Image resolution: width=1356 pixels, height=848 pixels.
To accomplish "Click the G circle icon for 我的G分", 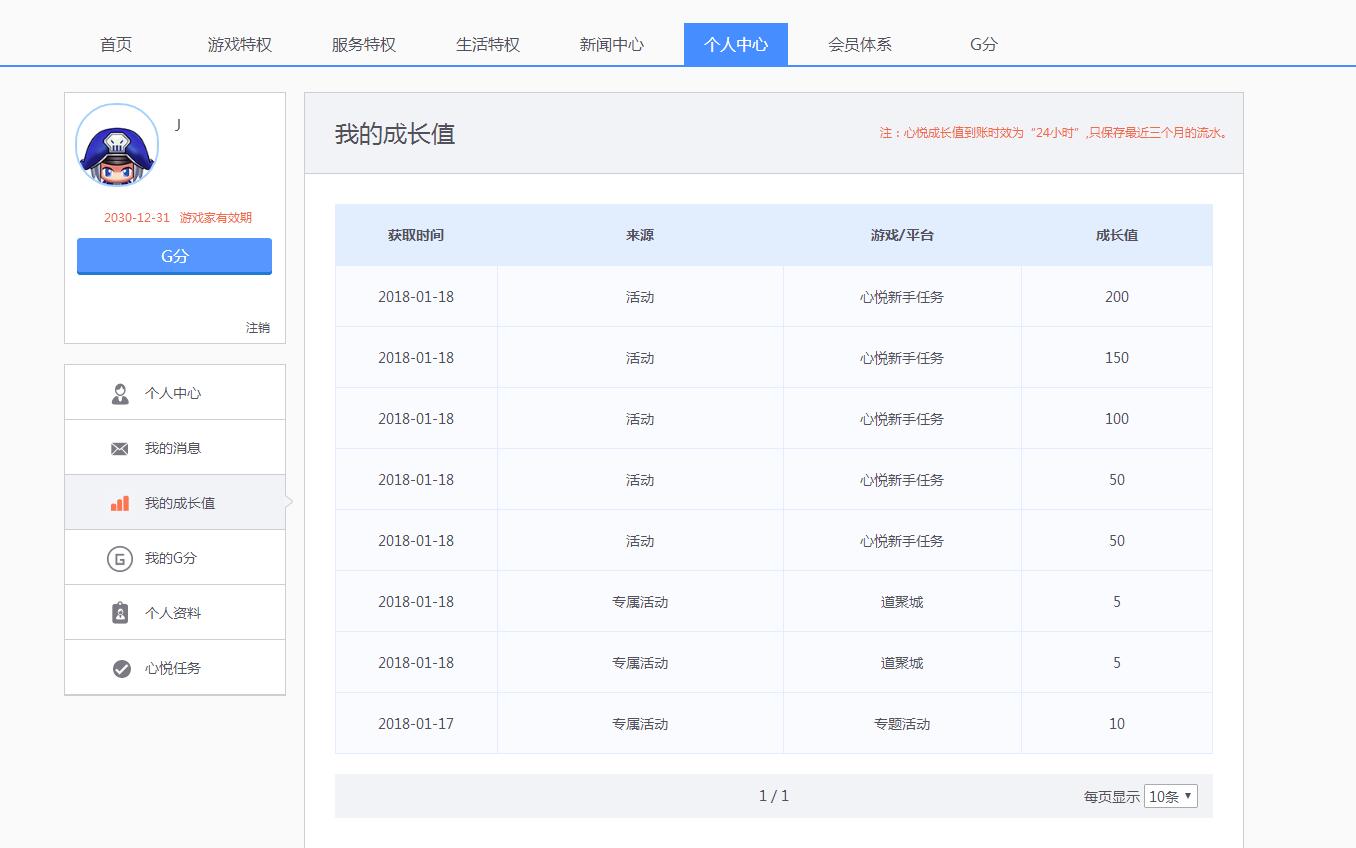I will tap(120, 559).
